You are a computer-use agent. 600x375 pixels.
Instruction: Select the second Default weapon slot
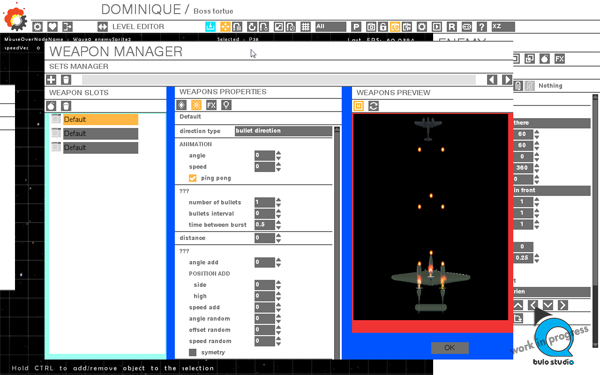click(100, 134)
